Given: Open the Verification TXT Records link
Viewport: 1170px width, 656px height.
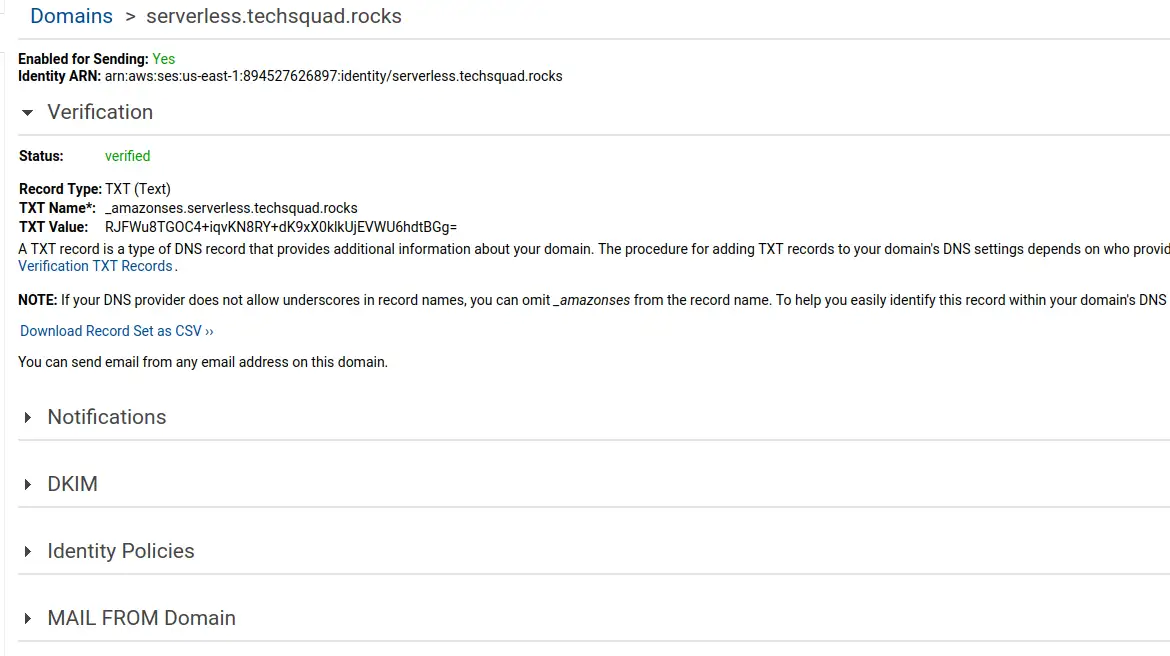Looking at the screenshot, I should click(x=96, y=266).
